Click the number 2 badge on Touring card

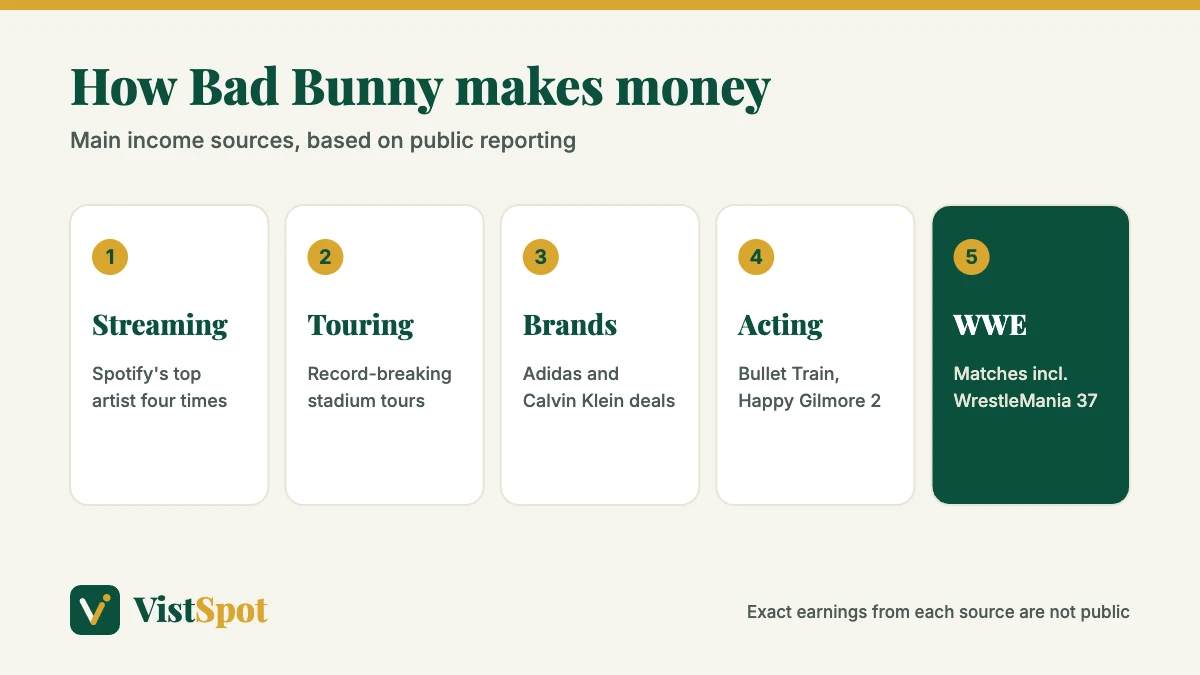click(325, 257)
